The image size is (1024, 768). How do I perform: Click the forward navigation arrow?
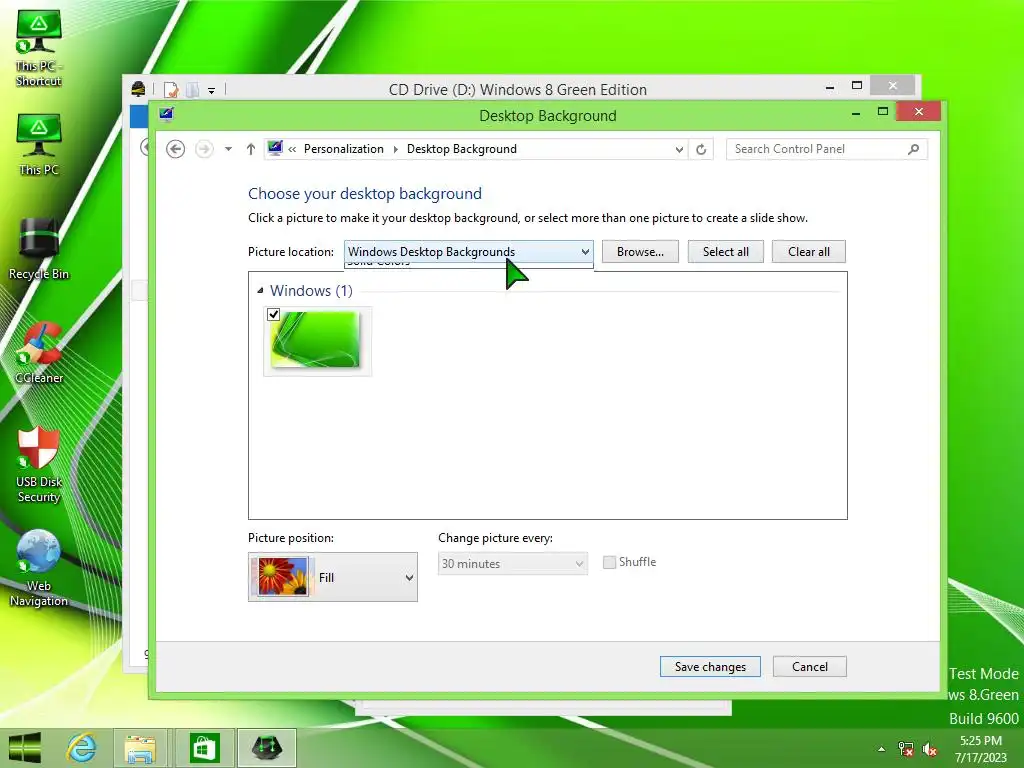(x=204, y=149)
